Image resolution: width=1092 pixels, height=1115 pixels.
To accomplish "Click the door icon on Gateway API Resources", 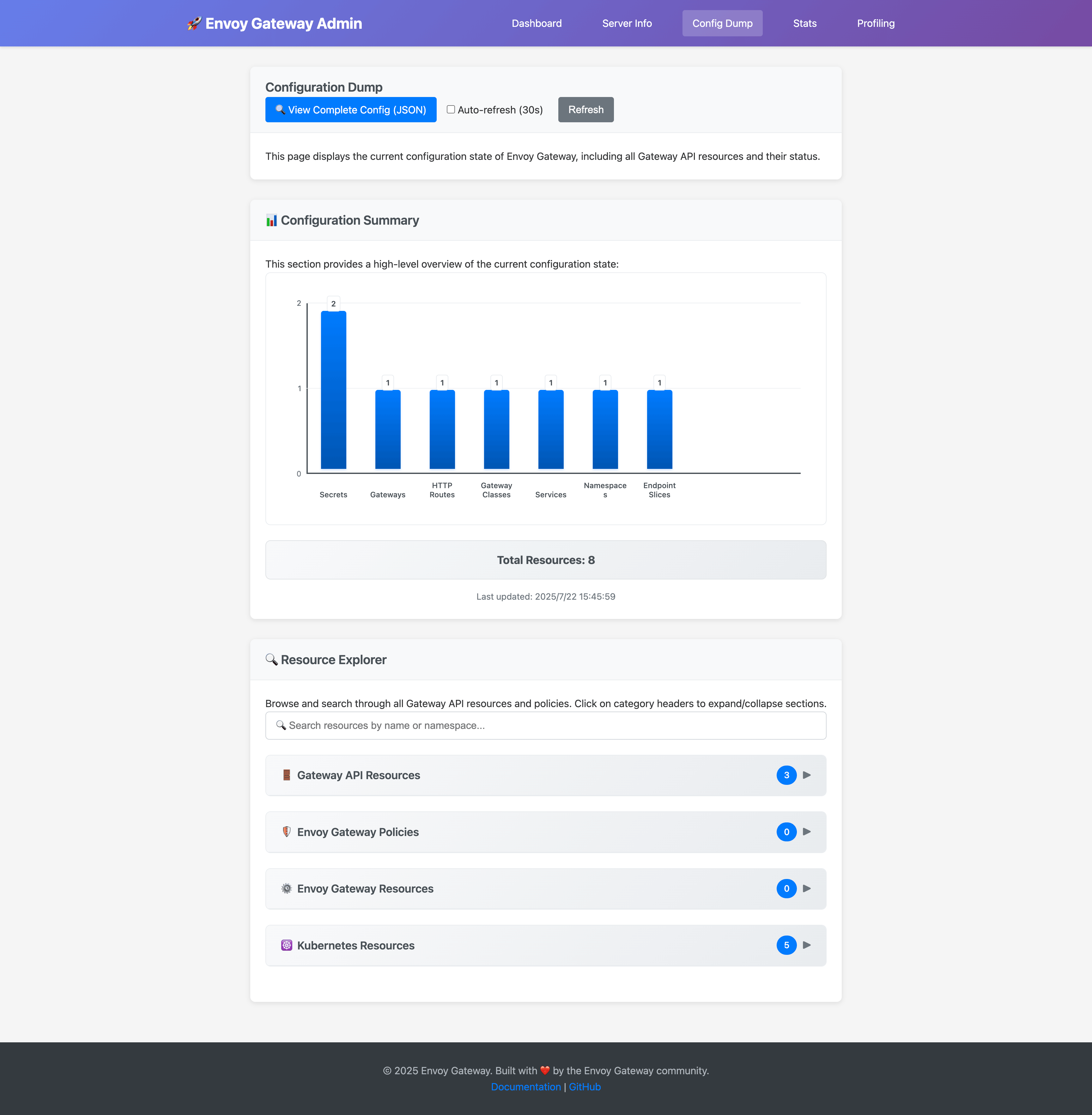I will (287, 775).
